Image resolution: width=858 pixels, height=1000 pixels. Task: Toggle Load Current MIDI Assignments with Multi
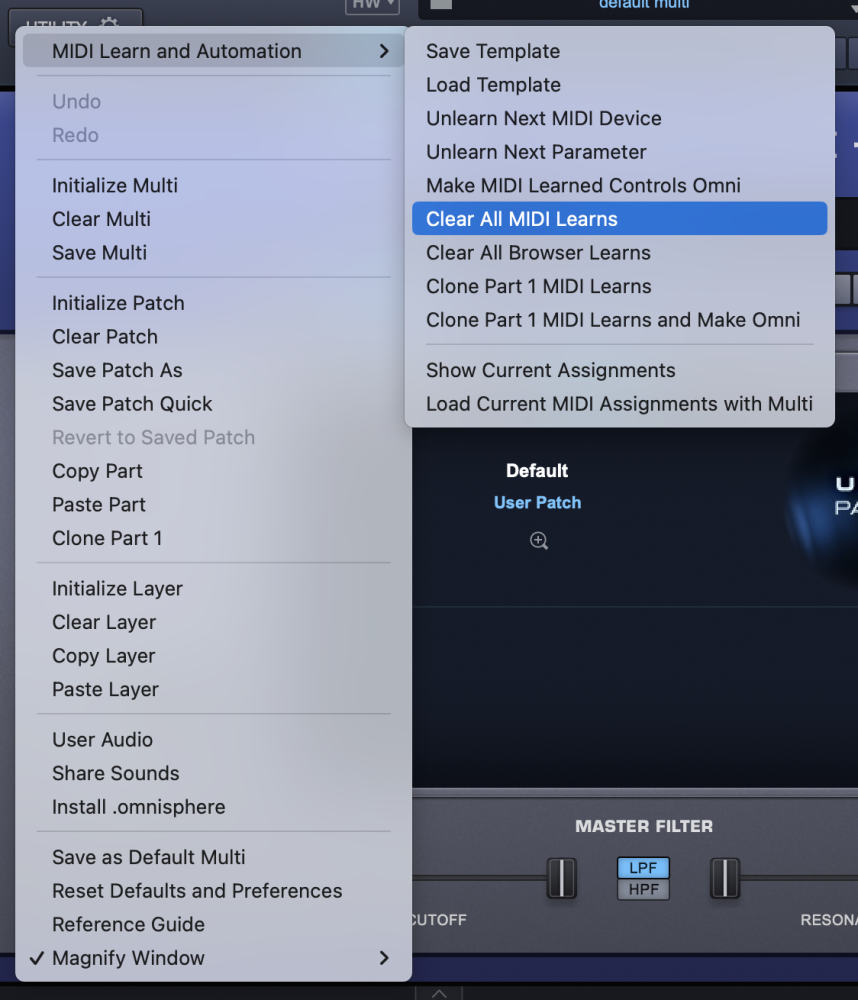click(x=619, y=404)
